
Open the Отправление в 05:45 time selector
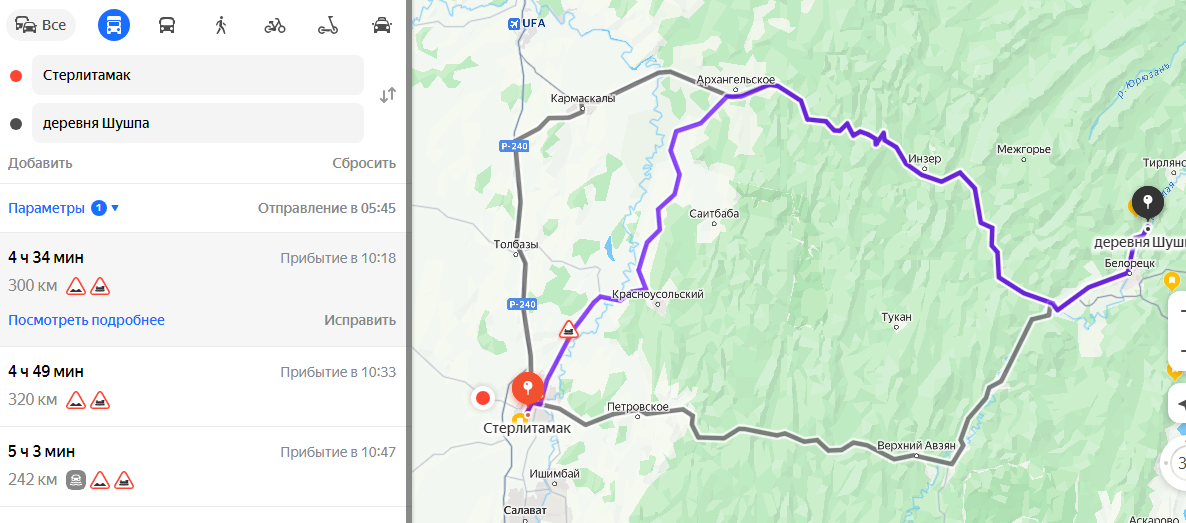(x=327, y=208)
